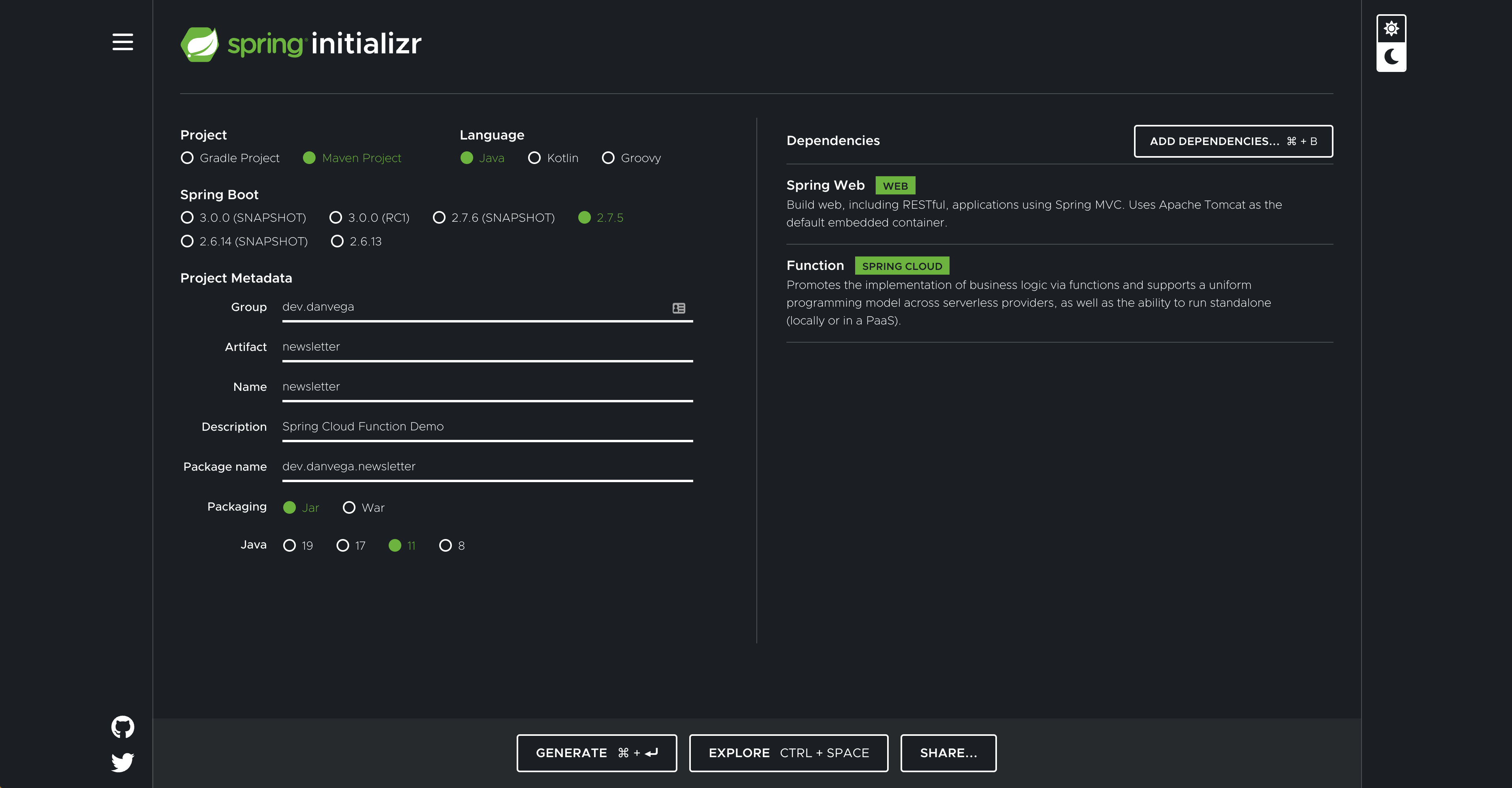
Task: Switch to the dark theme moon icon
Action: click(x=1390, y=57)
